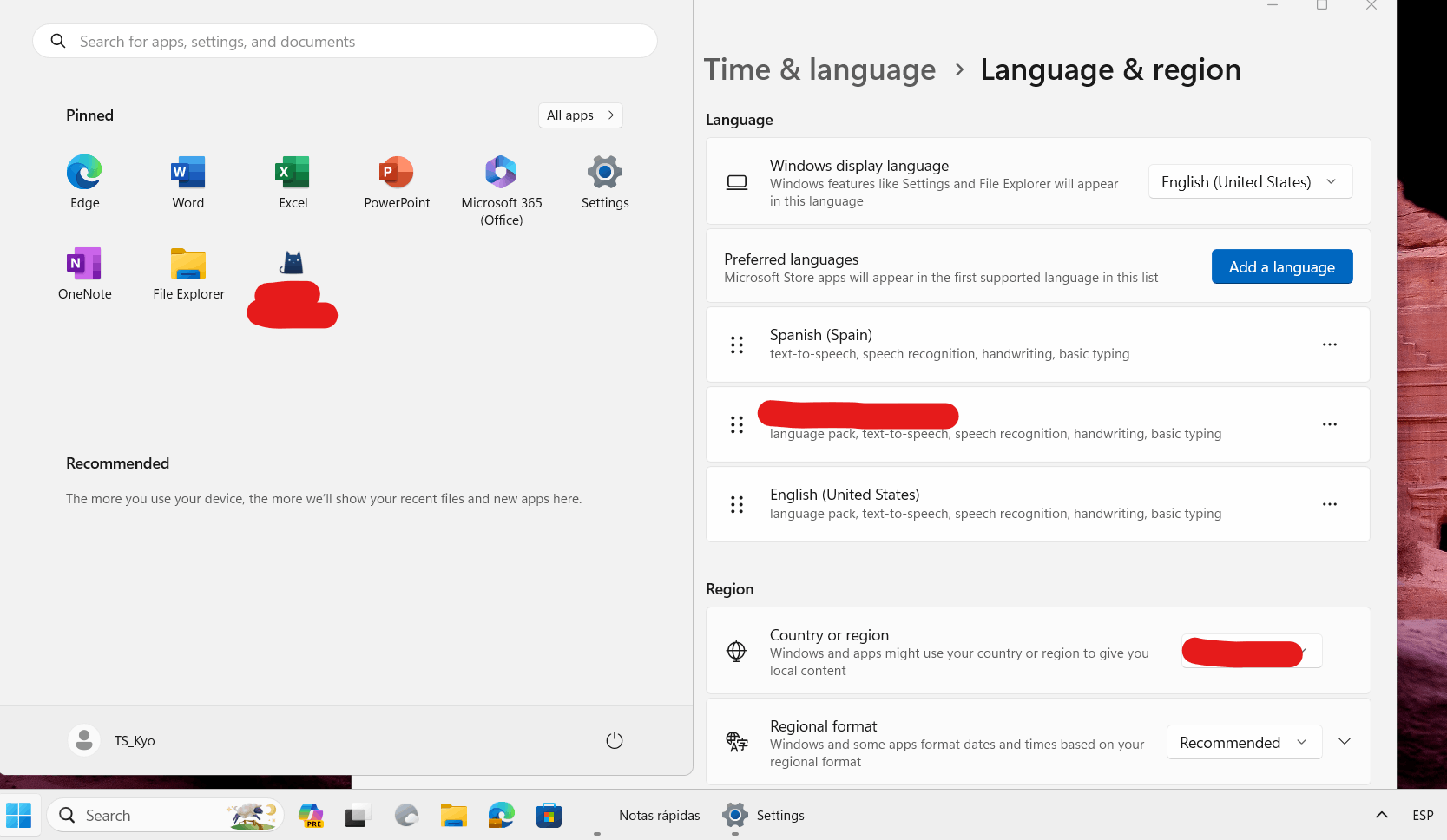Click the power button in the Start menu
The image size is (1447, 840).
(x=615, y=740)
